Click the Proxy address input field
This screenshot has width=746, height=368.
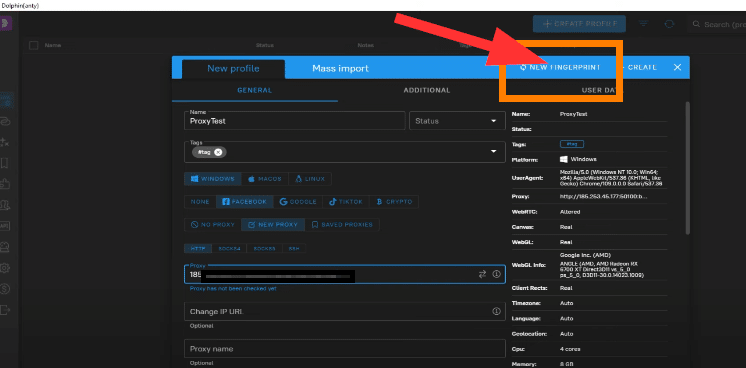[345, 274]
